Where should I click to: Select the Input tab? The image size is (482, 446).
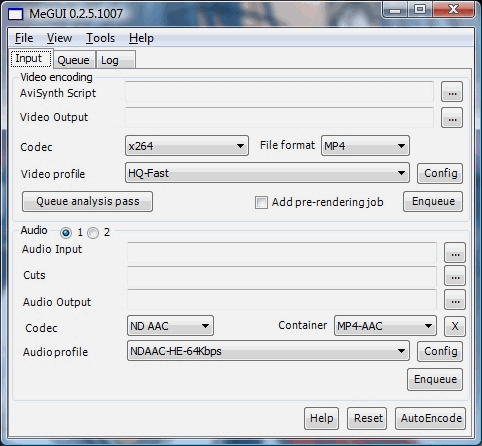pos(31,59)
